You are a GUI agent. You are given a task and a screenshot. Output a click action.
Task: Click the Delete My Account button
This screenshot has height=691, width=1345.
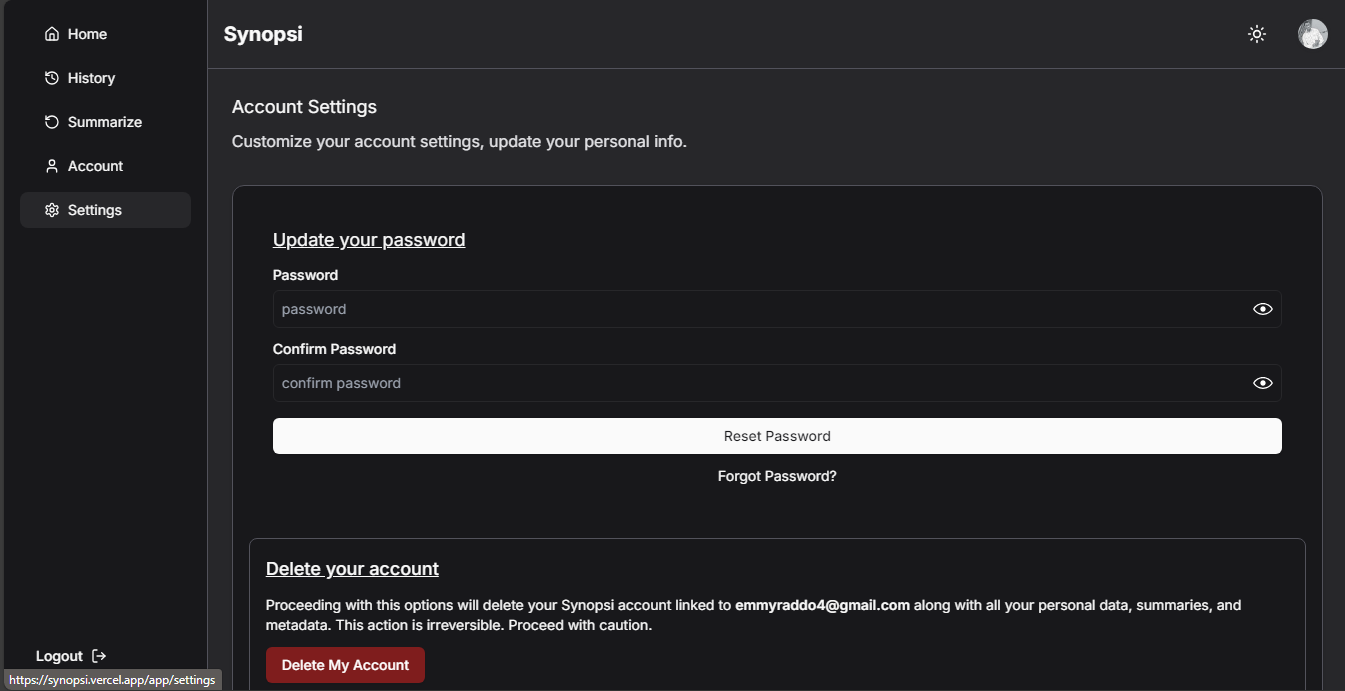click(x=345, y=665)
